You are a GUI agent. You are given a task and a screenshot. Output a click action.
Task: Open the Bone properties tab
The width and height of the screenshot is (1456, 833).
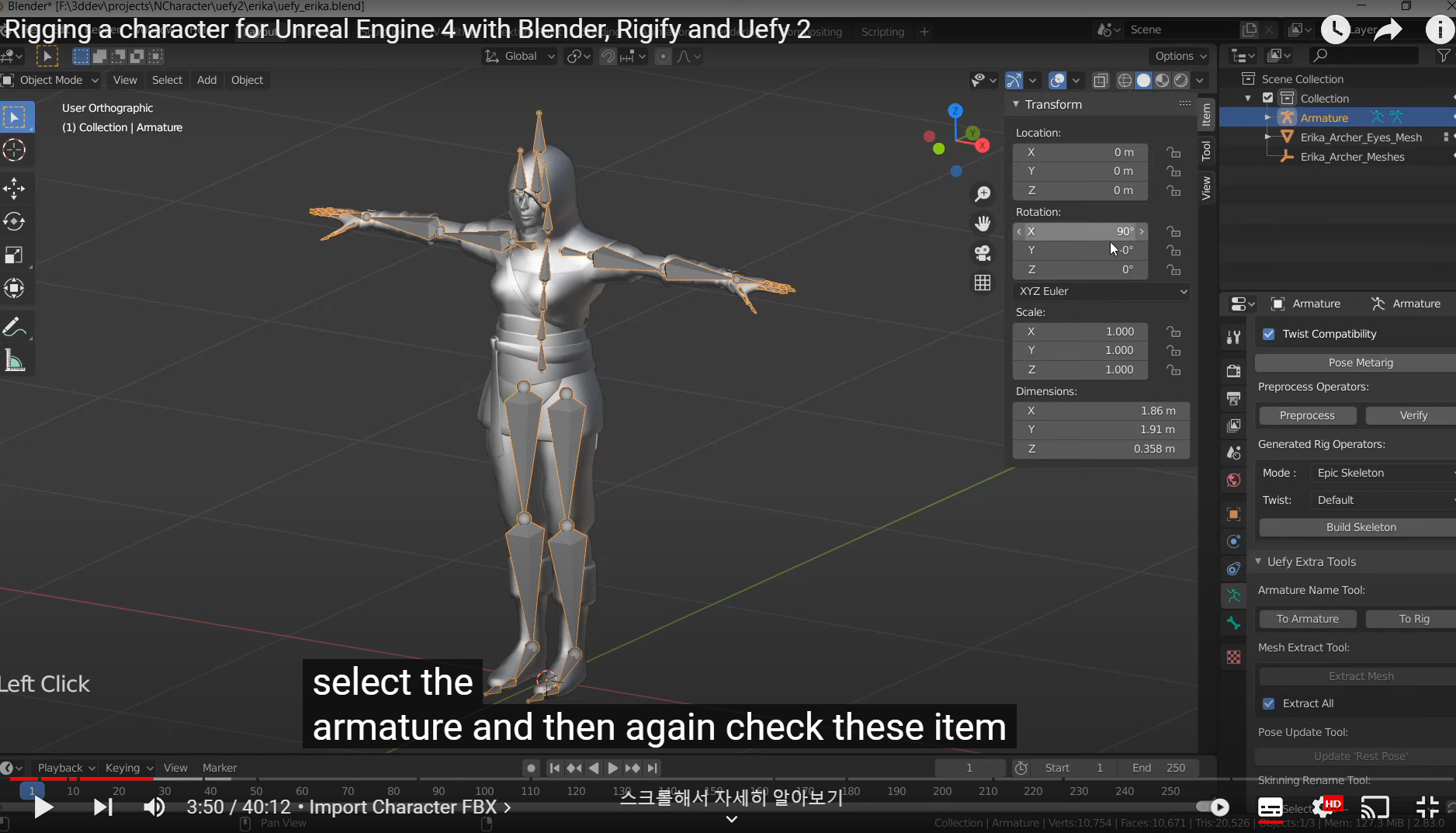pos(1233,623)
